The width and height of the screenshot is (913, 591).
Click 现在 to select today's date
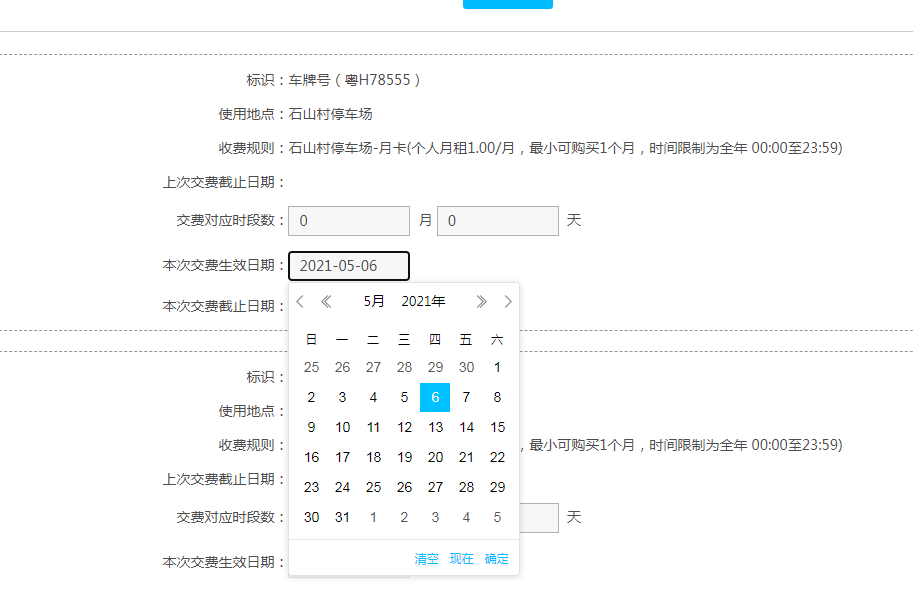coord(461,559)
